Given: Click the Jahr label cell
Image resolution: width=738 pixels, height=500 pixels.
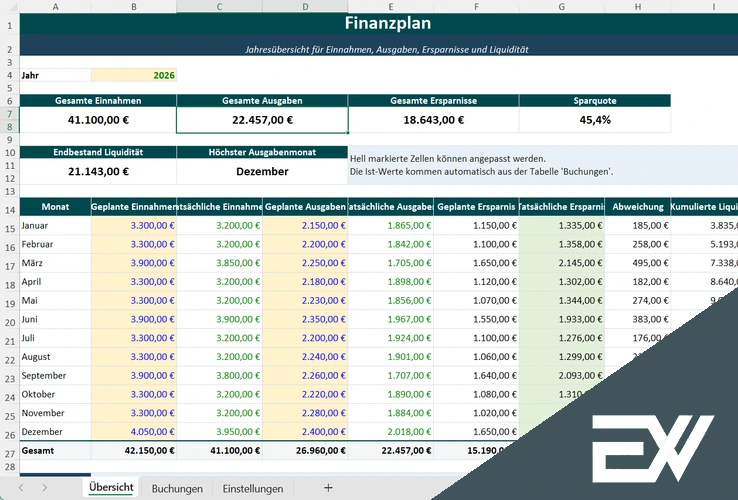Looking at the screenshot, I should (56, 75).
